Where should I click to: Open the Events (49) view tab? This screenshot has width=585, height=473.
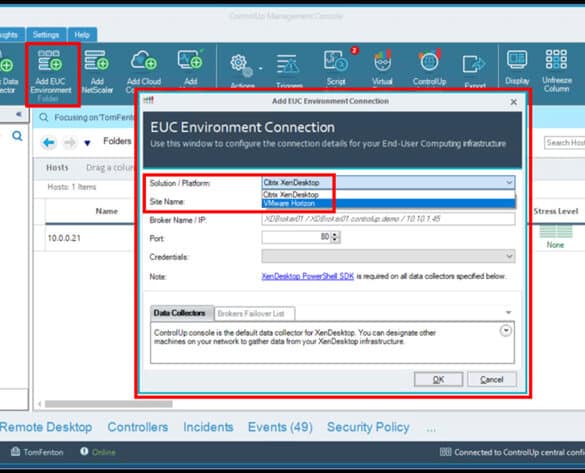click(x=280, y=427)
